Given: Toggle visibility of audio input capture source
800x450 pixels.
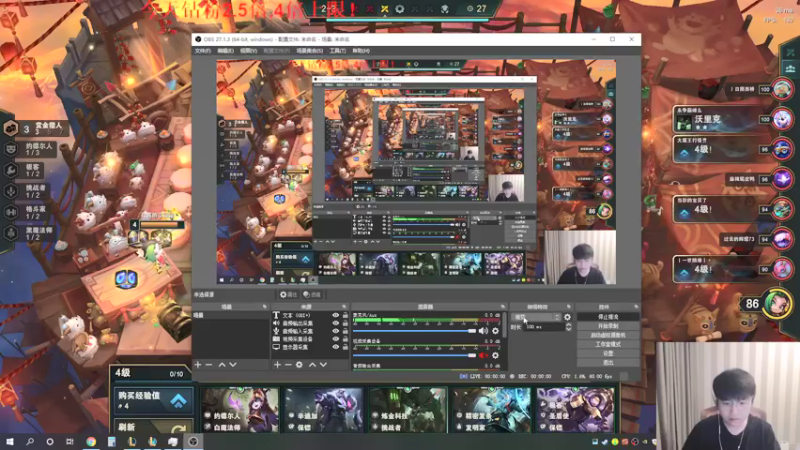Looking at the screenshot, I should [x=336, y=331].
